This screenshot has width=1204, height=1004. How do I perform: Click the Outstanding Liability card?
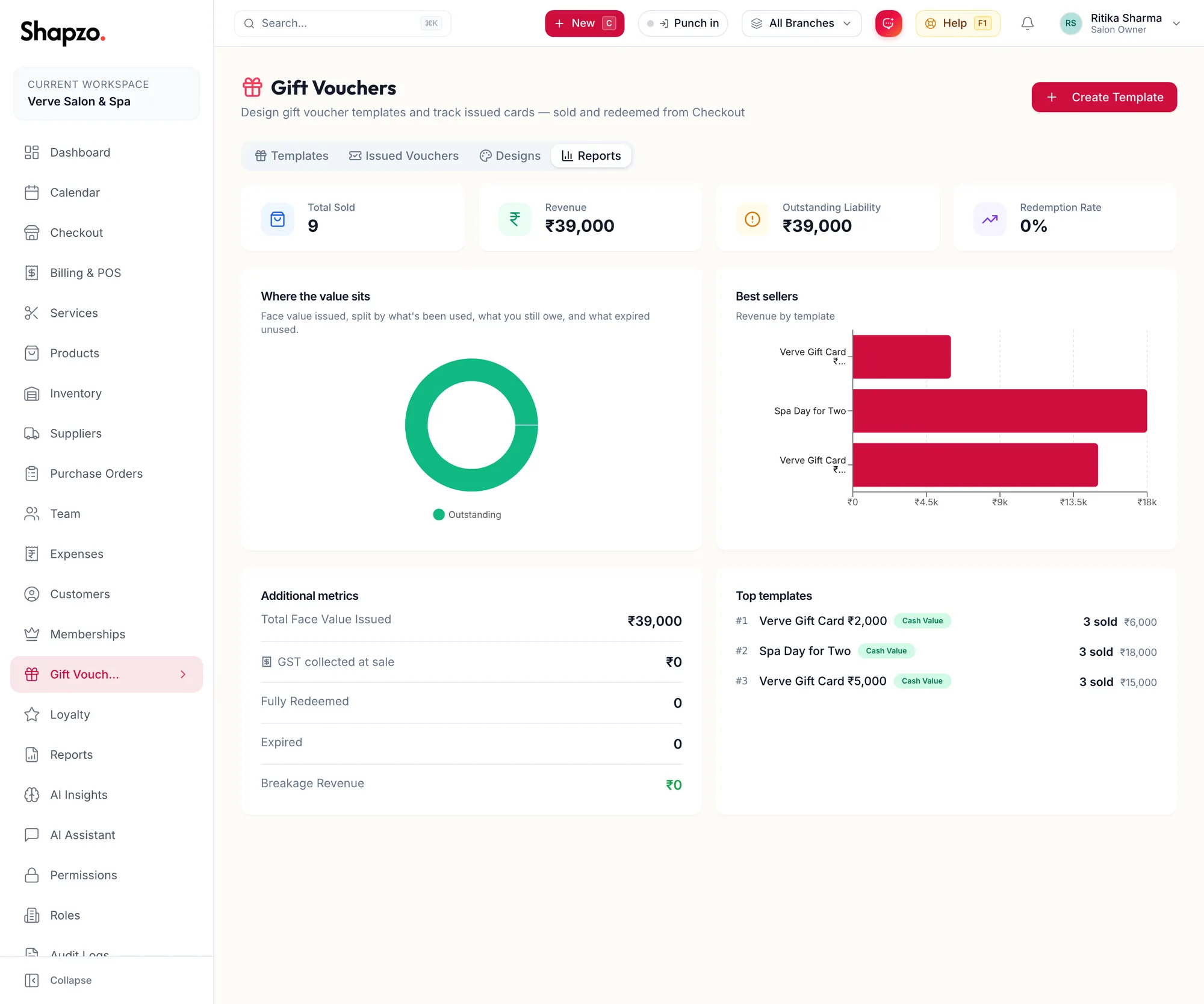coord(827,217)
